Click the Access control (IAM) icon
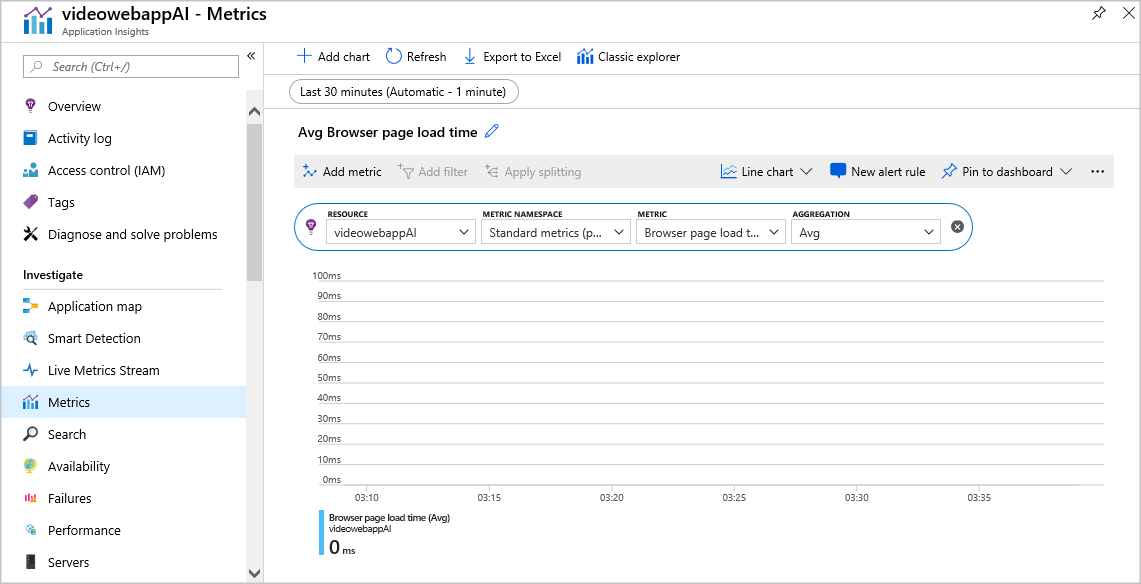Image resolution: width=1141 pixels, height=584 pixels. pos(30,171)
